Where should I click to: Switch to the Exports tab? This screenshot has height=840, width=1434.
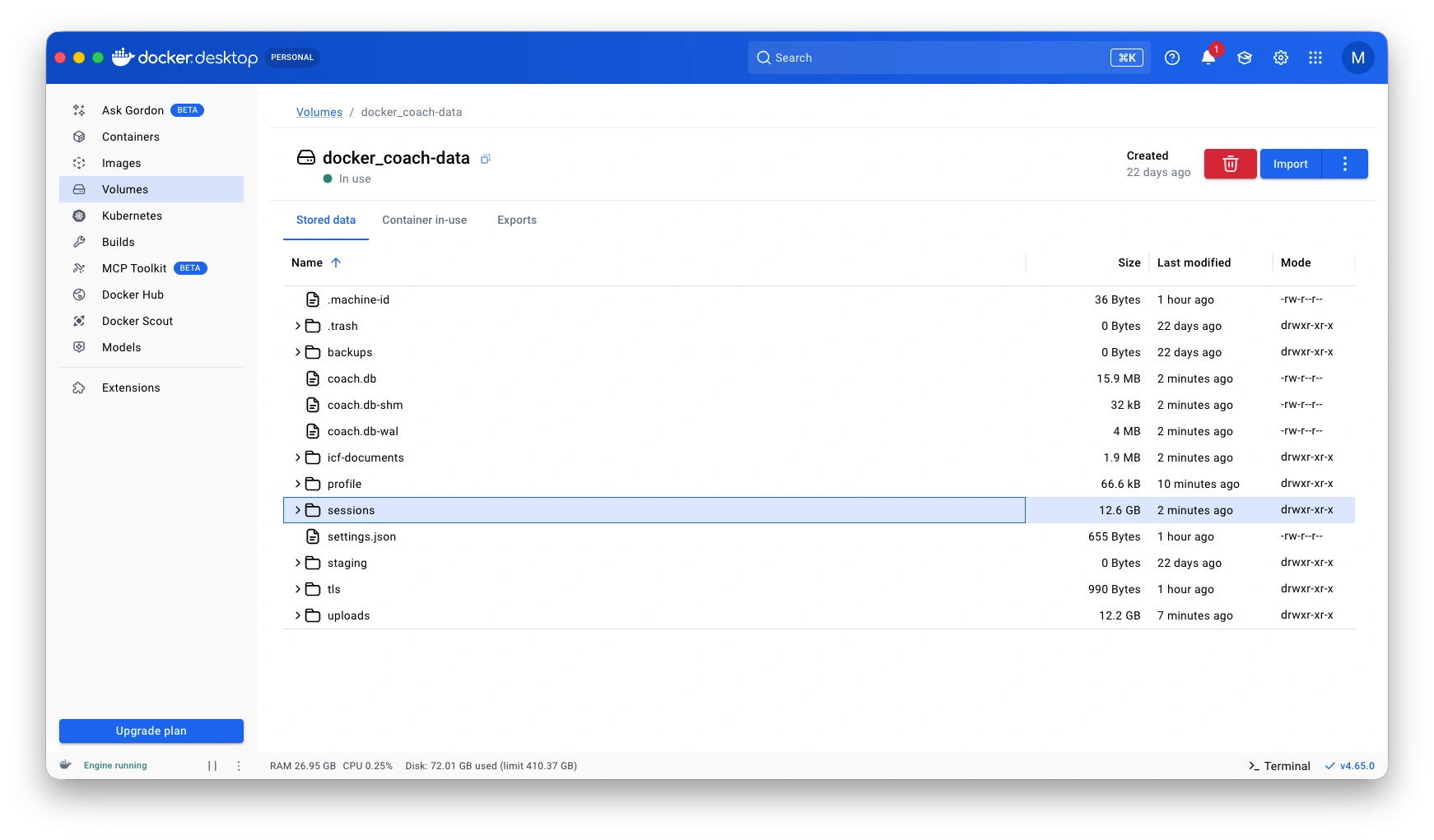tap(516, 220)
